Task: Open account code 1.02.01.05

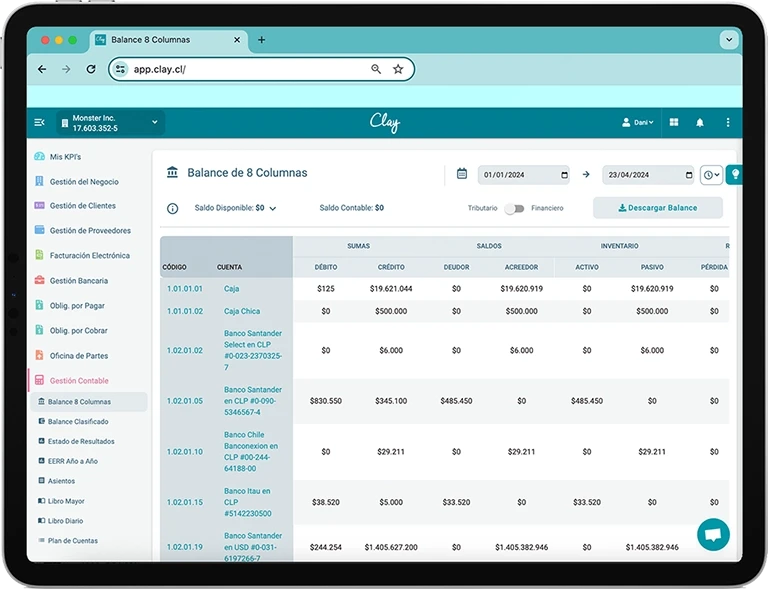Action: click(x=185, y=401)
